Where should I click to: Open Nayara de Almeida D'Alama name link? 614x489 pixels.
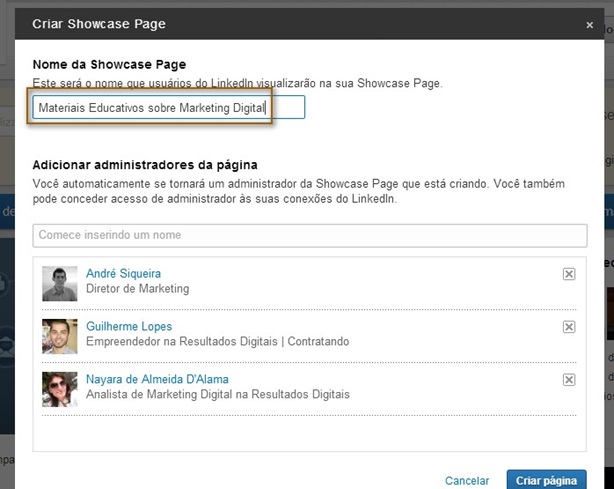[157, 380]
